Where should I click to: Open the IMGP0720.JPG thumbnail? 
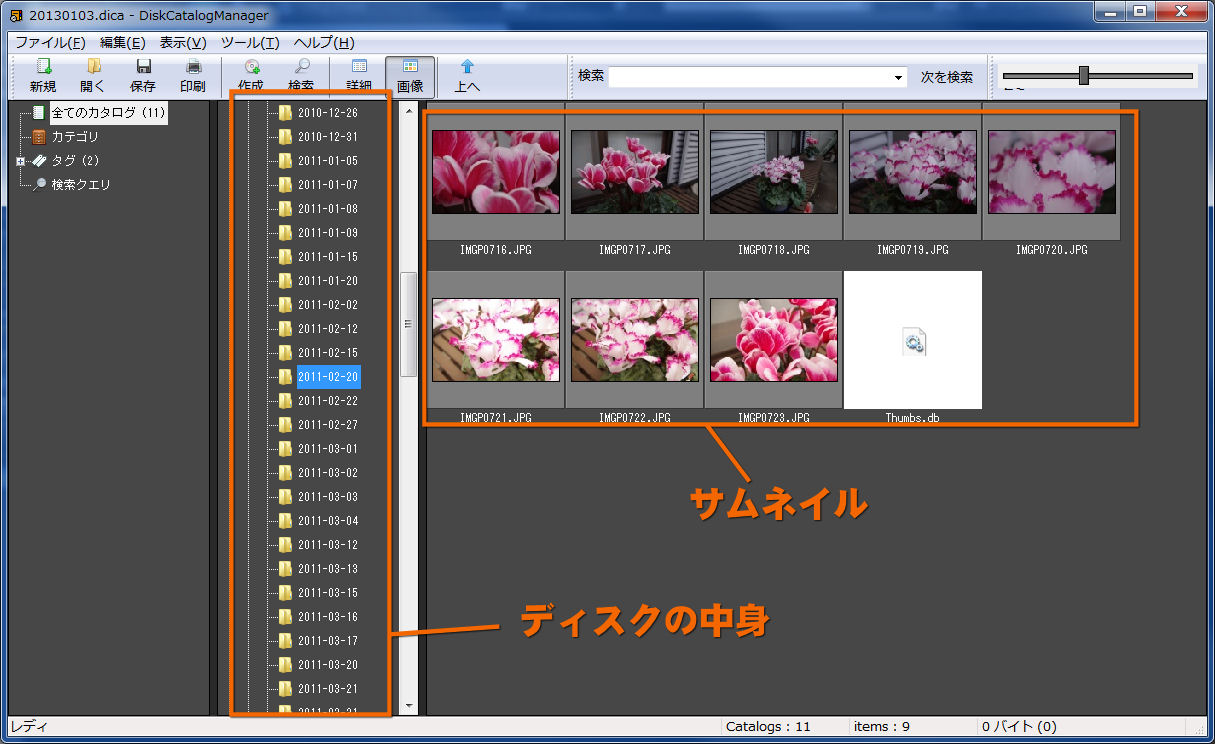(x=1052, y=173)
